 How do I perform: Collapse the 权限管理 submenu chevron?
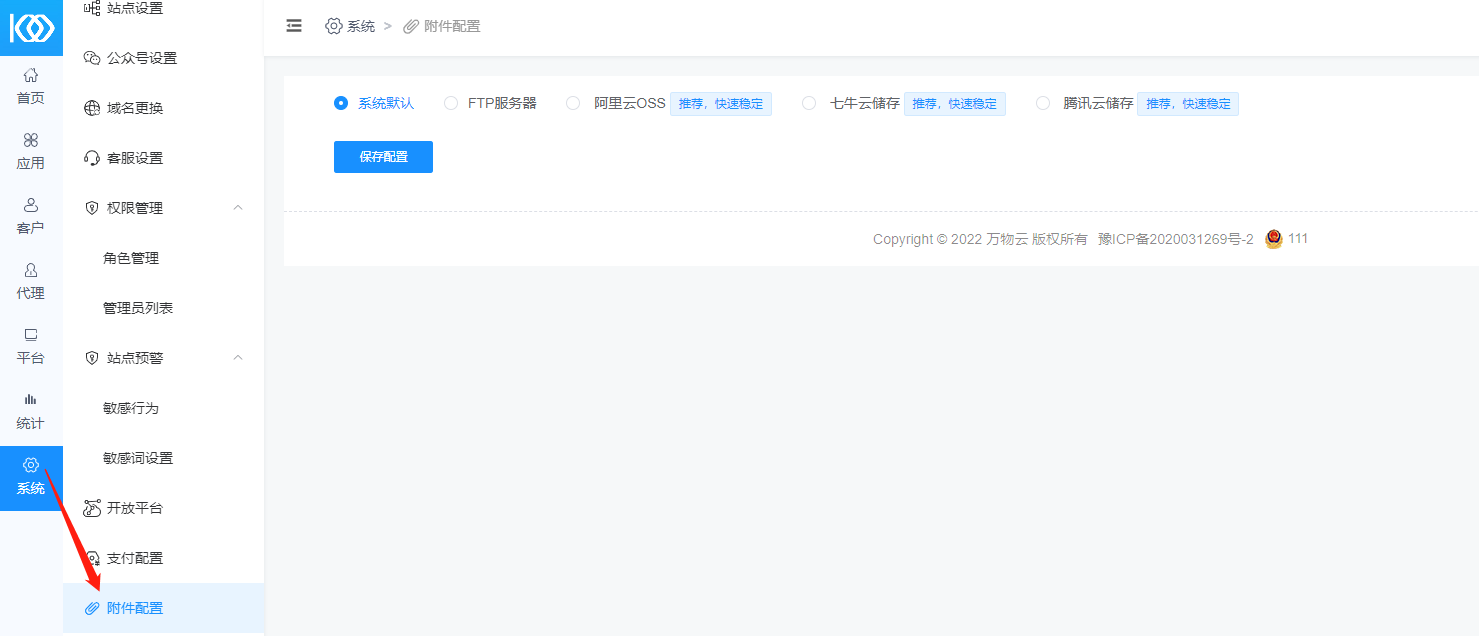pos(238,207)
